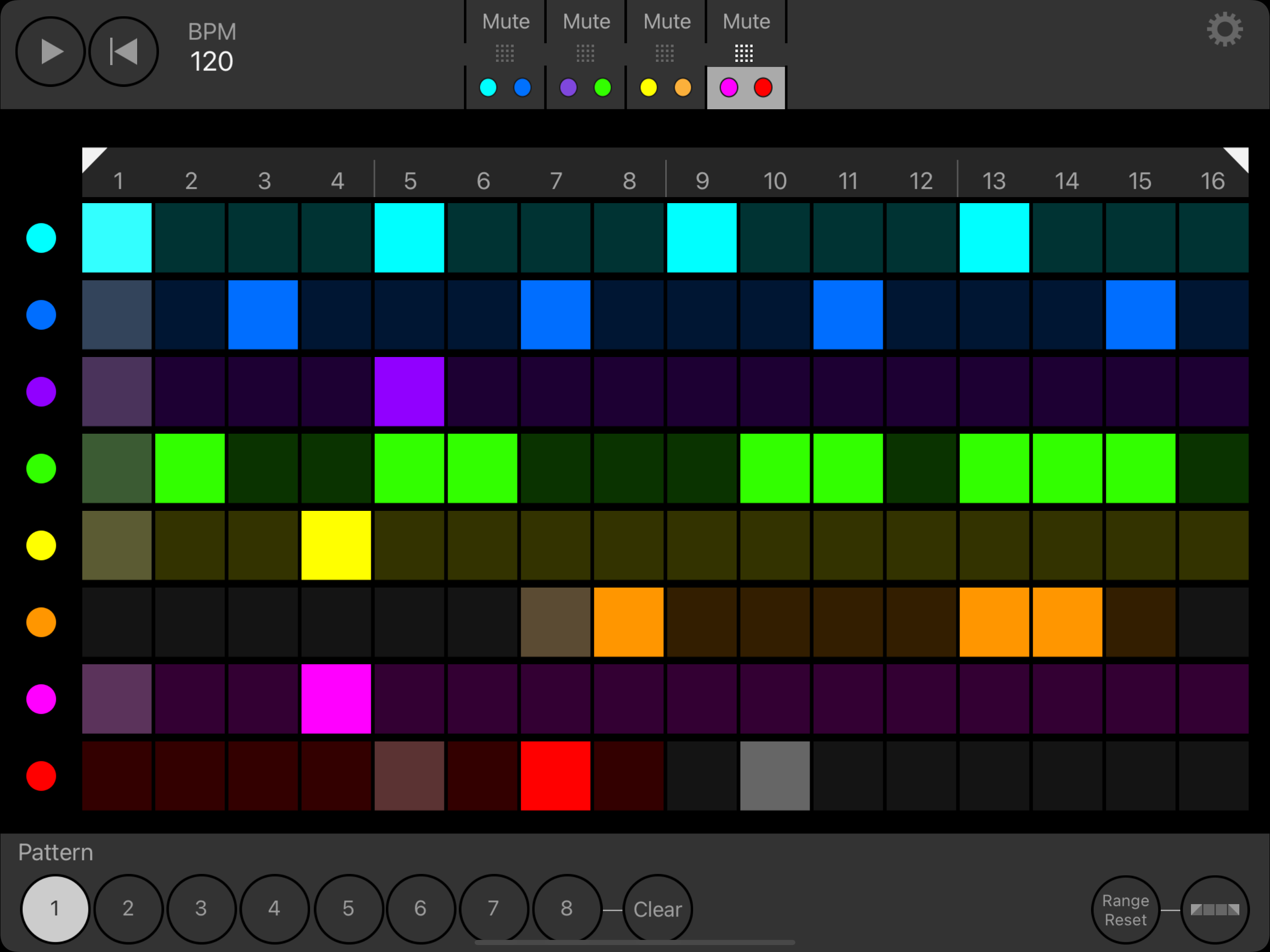Tap gray cell on red row step 10
This screenshot has width=1270, height=952.
(x=775, y=776)
